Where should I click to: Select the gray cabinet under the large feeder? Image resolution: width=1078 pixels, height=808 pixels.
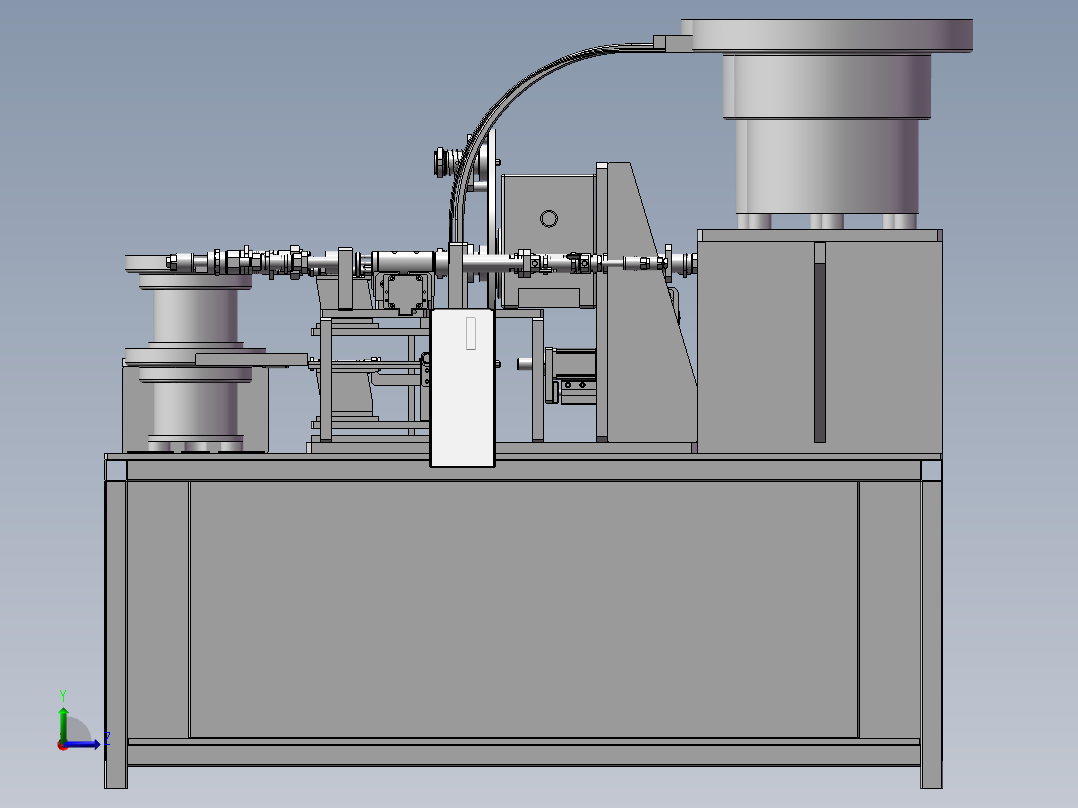click(x=820, y=342)
